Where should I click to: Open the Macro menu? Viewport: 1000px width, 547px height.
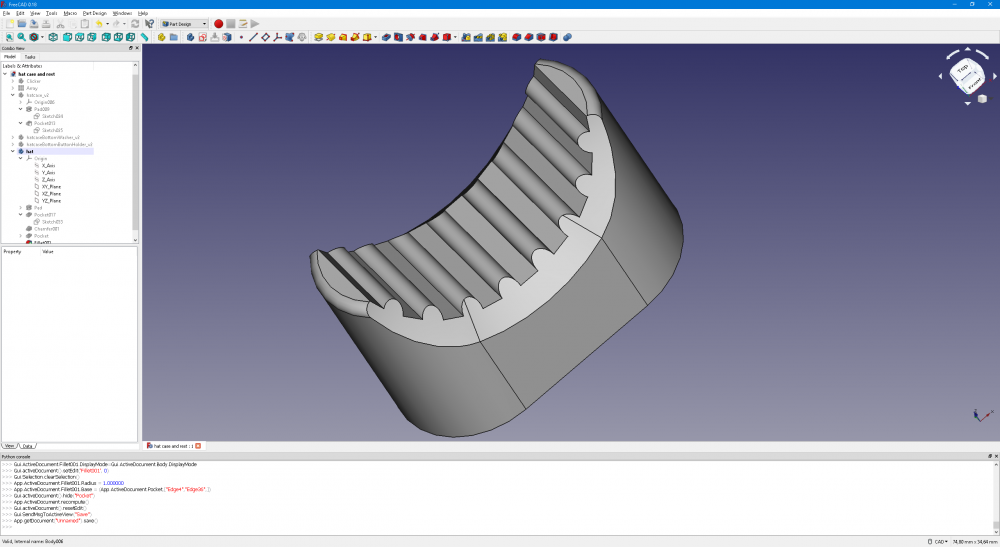tap(70, 13)
